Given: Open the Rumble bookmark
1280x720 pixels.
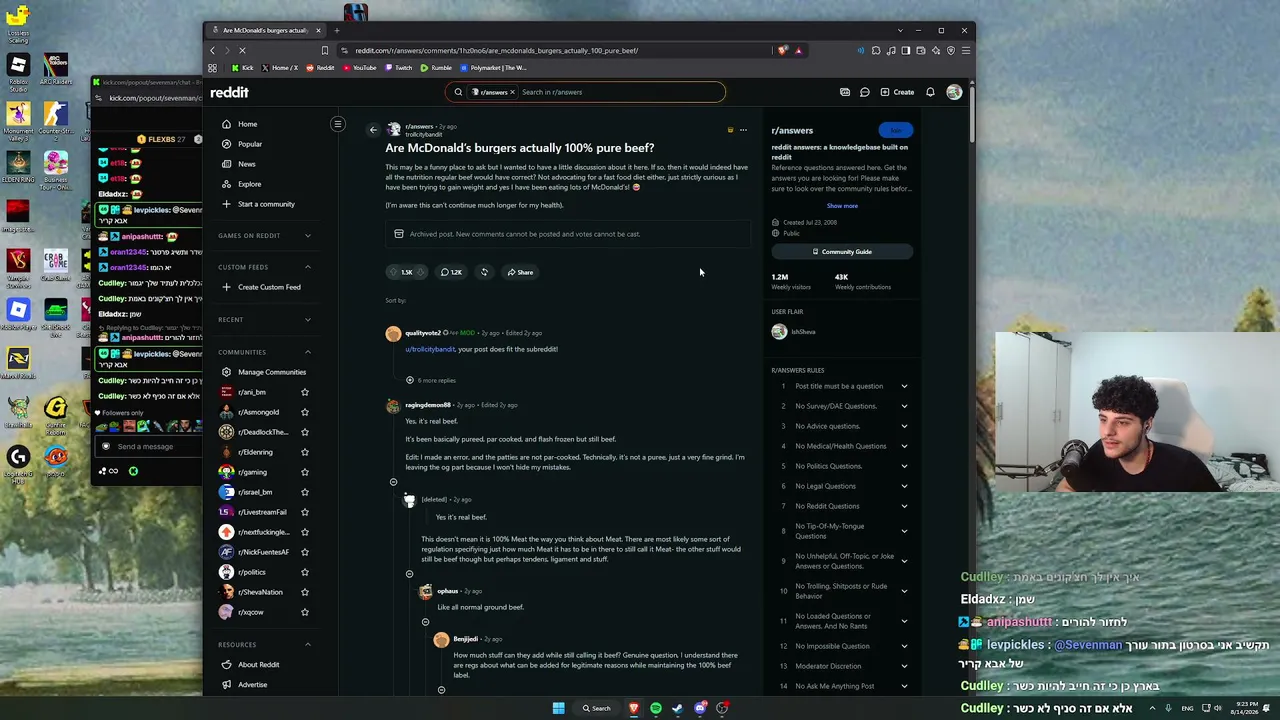Looking at the screenshot, I should click(x=436, y=68).
